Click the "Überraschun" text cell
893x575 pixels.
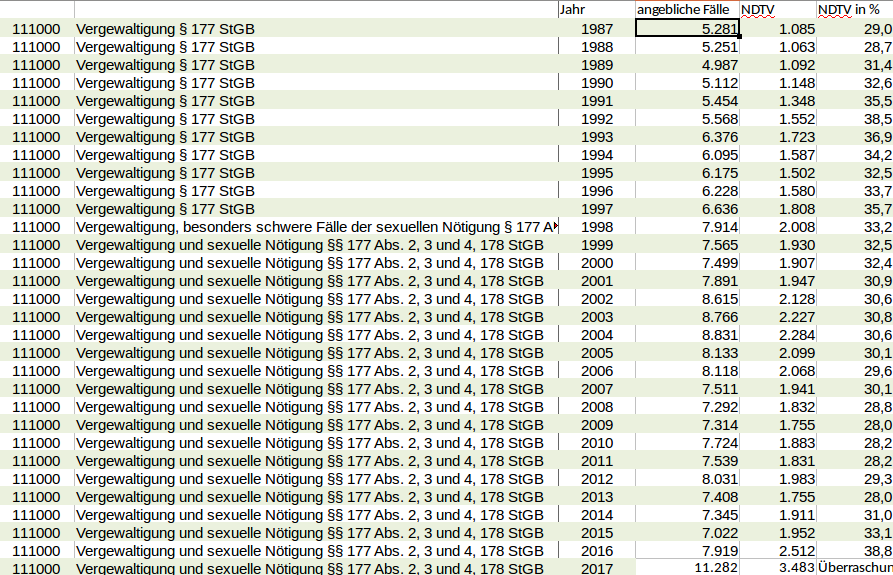(x=854, y=568)
